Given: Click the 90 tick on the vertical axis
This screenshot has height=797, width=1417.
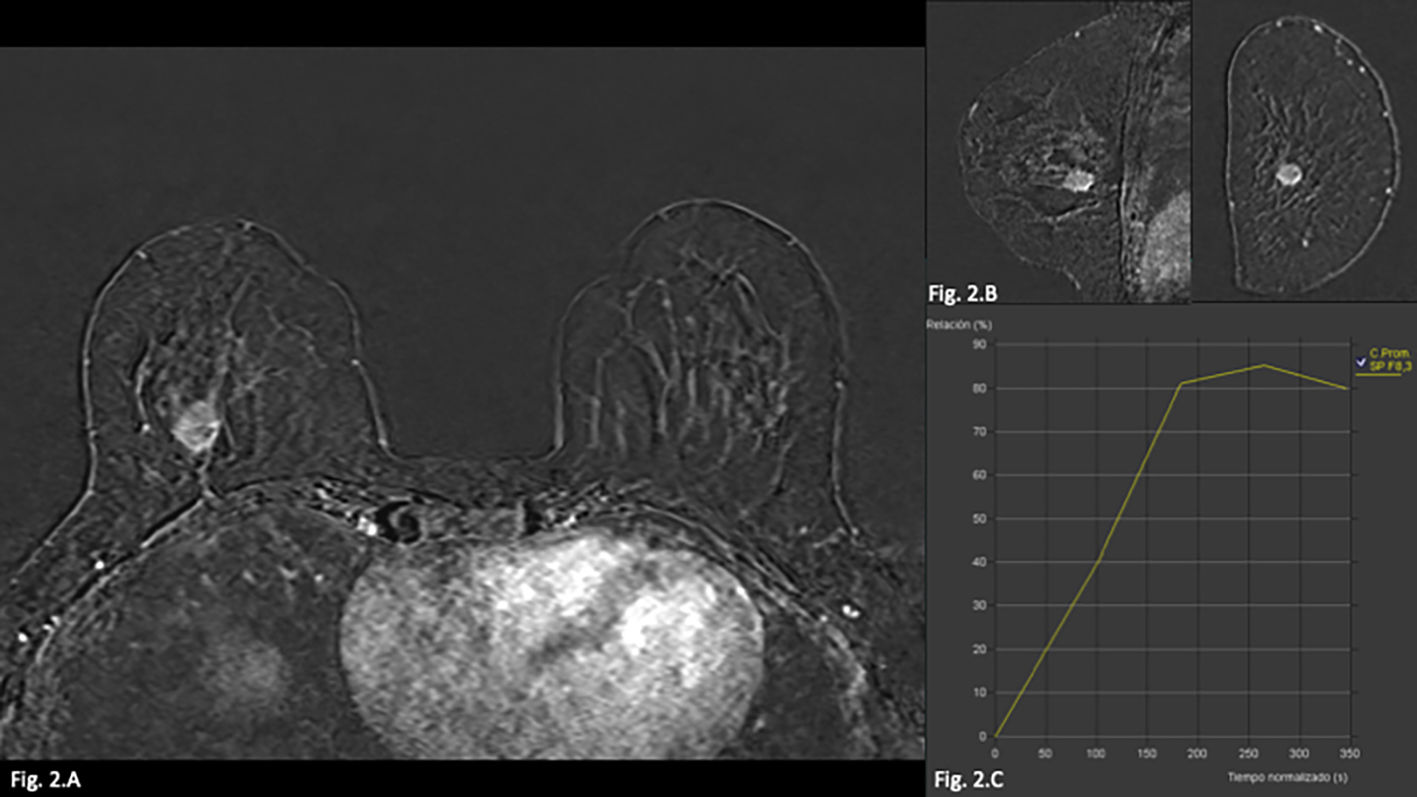Looking at the screenshot, I should tap(980, 345).
